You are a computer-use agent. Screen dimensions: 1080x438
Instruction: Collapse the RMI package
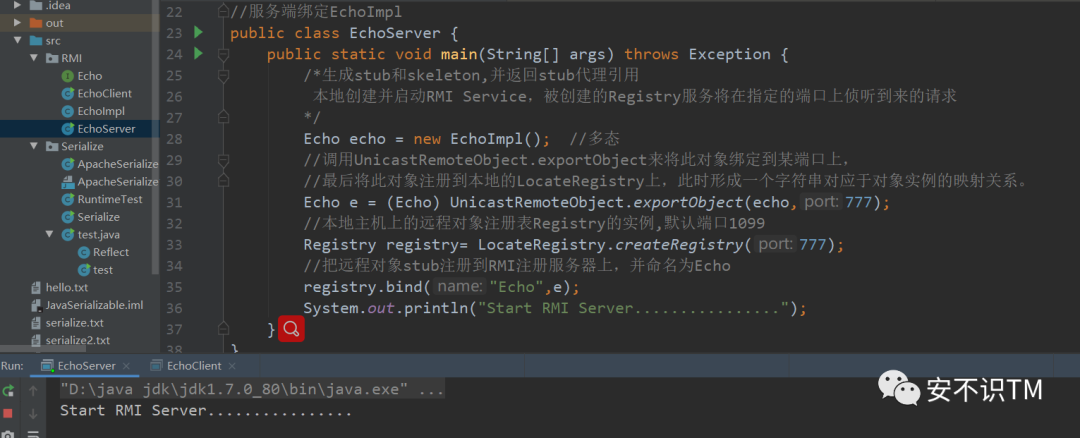[x=34, y=58]
